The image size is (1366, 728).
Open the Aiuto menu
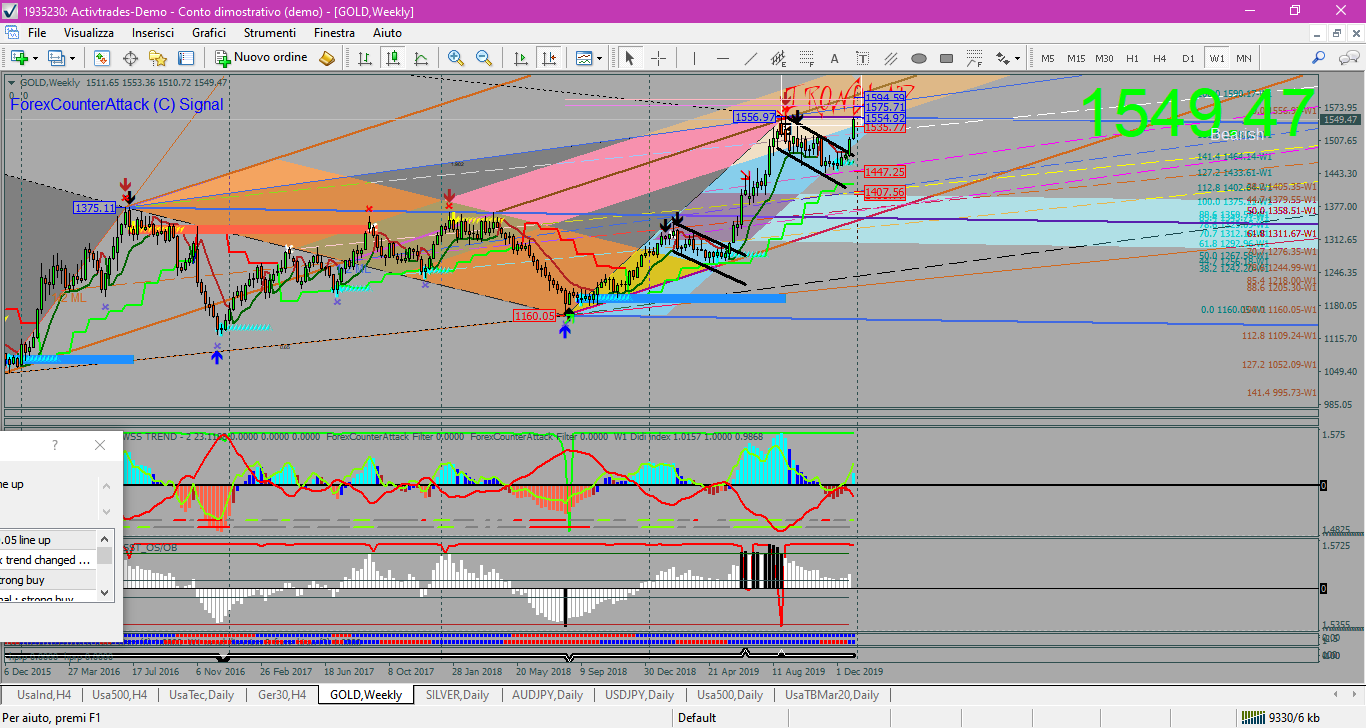(387, 33)
